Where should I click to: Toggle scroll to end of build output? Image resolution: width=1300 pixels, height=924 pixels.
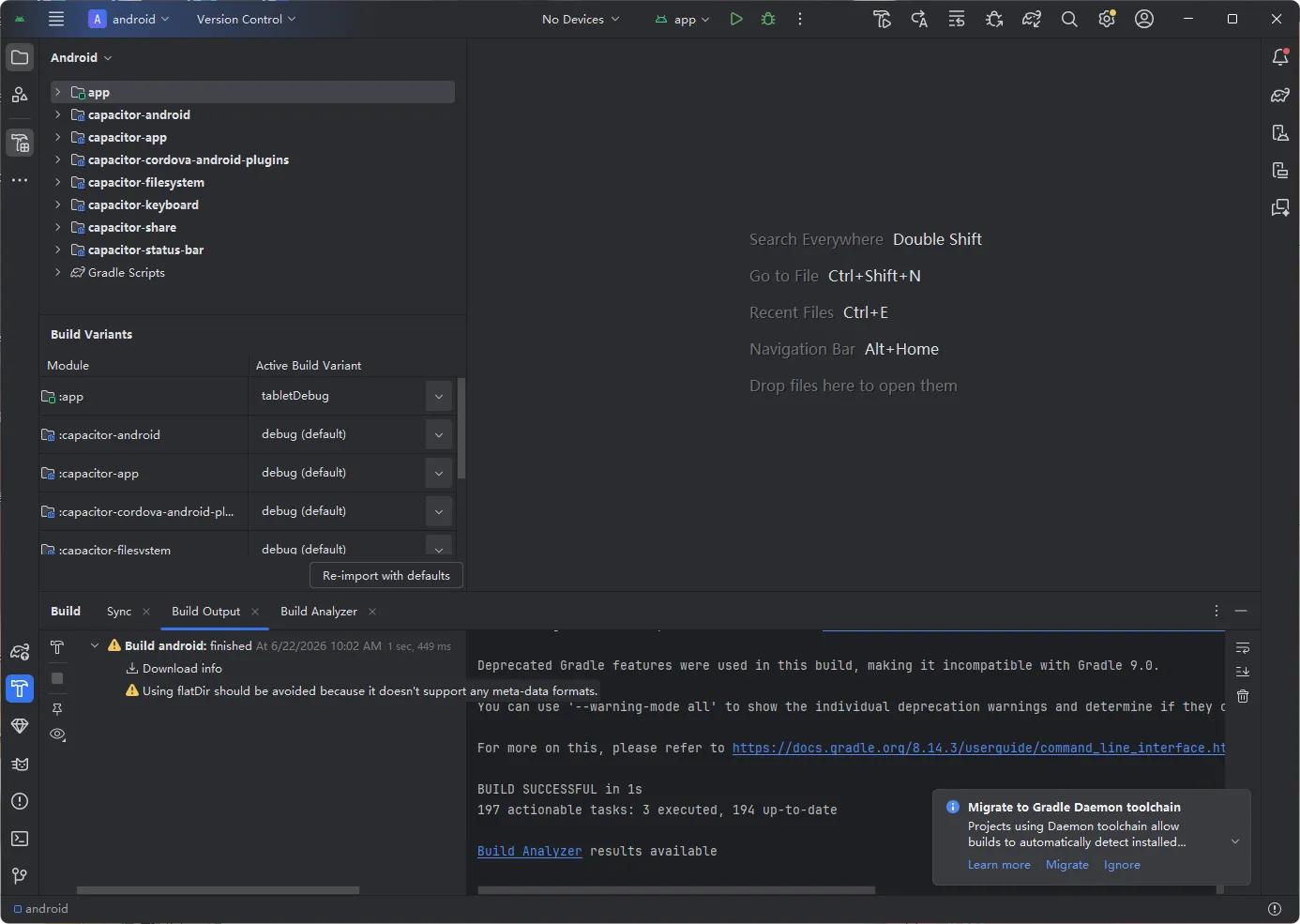point(1243,672)
